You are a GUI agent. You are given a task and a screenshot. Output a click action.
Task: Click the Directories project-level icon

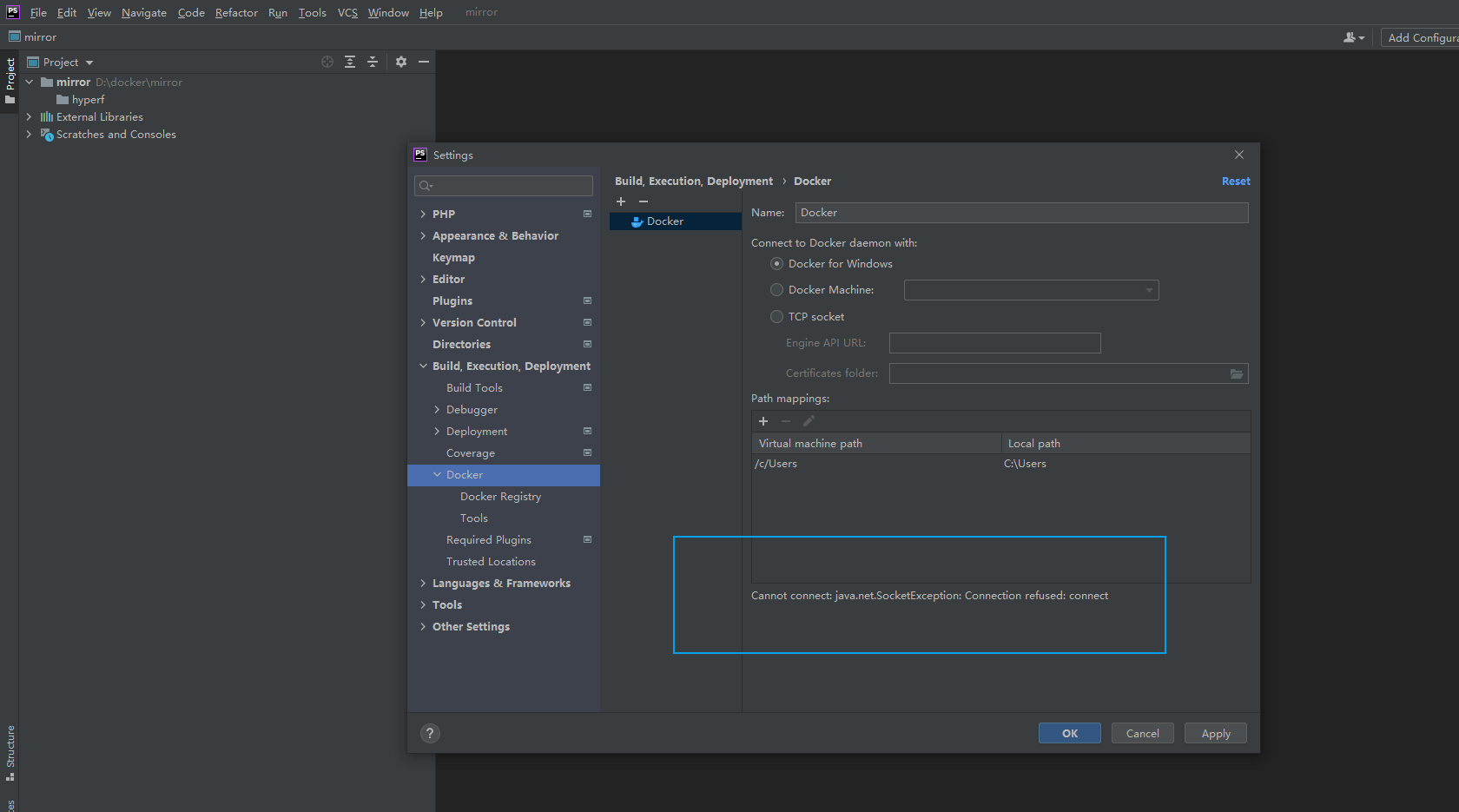[588, 344]
